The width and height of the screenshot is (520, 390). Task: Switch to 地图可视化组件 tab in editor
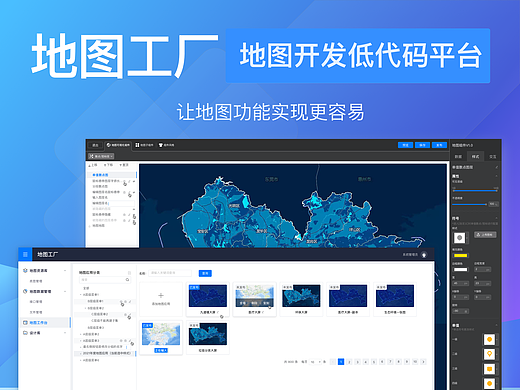coord(118,145)
